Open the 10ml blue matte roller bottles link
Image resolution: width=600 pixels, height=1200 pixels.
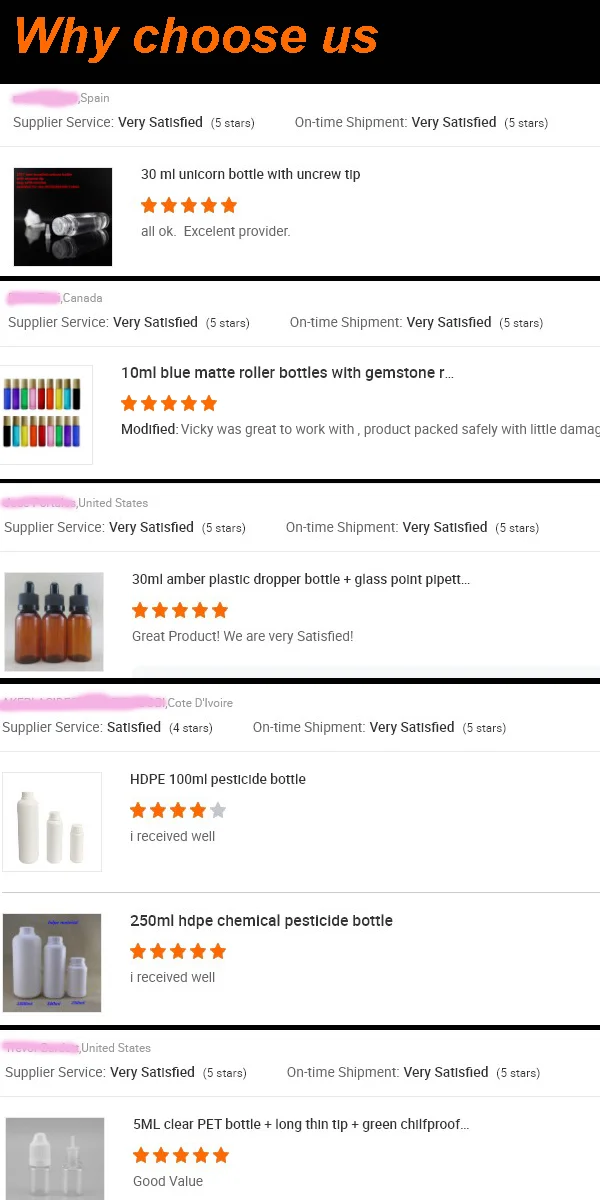coord(287,373)
